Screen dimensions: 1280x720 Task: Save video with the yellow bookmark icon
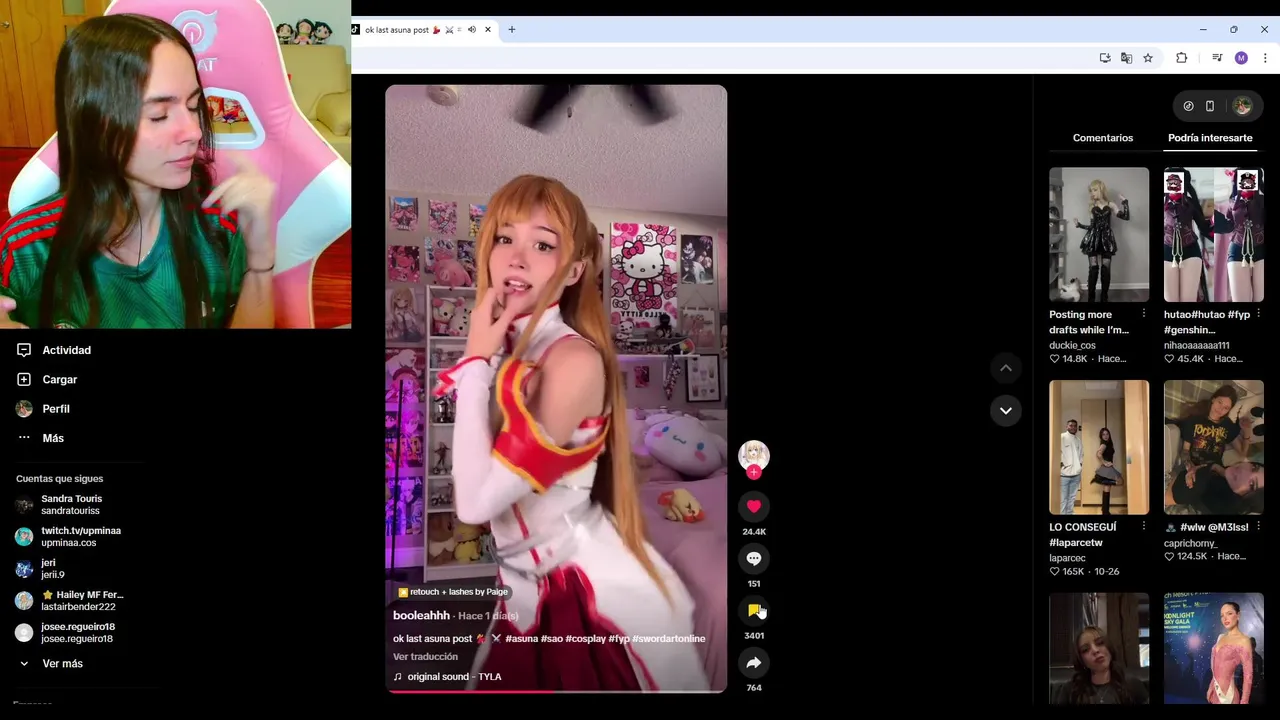pos(754,610)
